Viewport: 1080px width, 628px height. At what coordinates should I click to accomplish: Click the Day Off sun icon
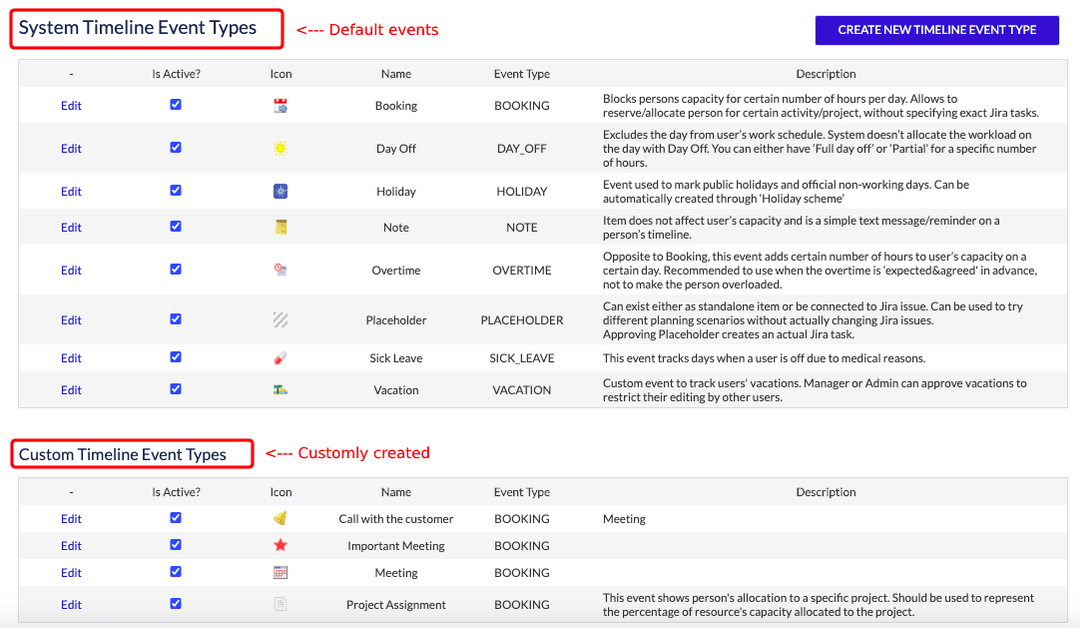280,148
